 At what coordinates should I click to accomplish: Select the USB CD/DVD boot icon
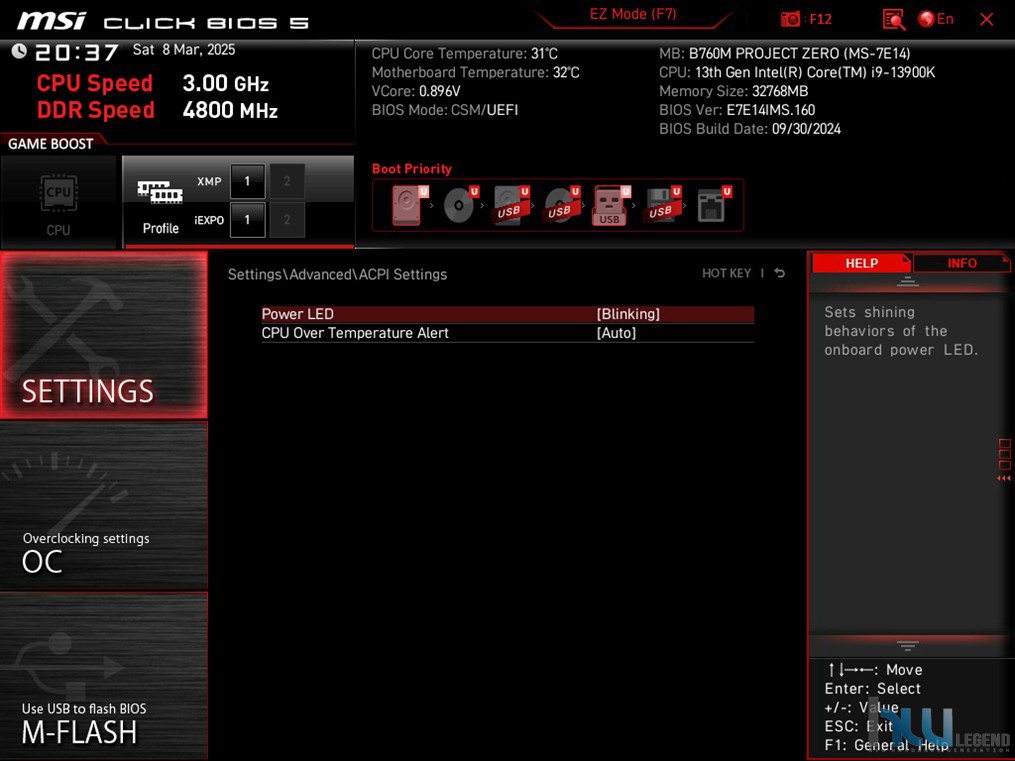tap(561, 205)
